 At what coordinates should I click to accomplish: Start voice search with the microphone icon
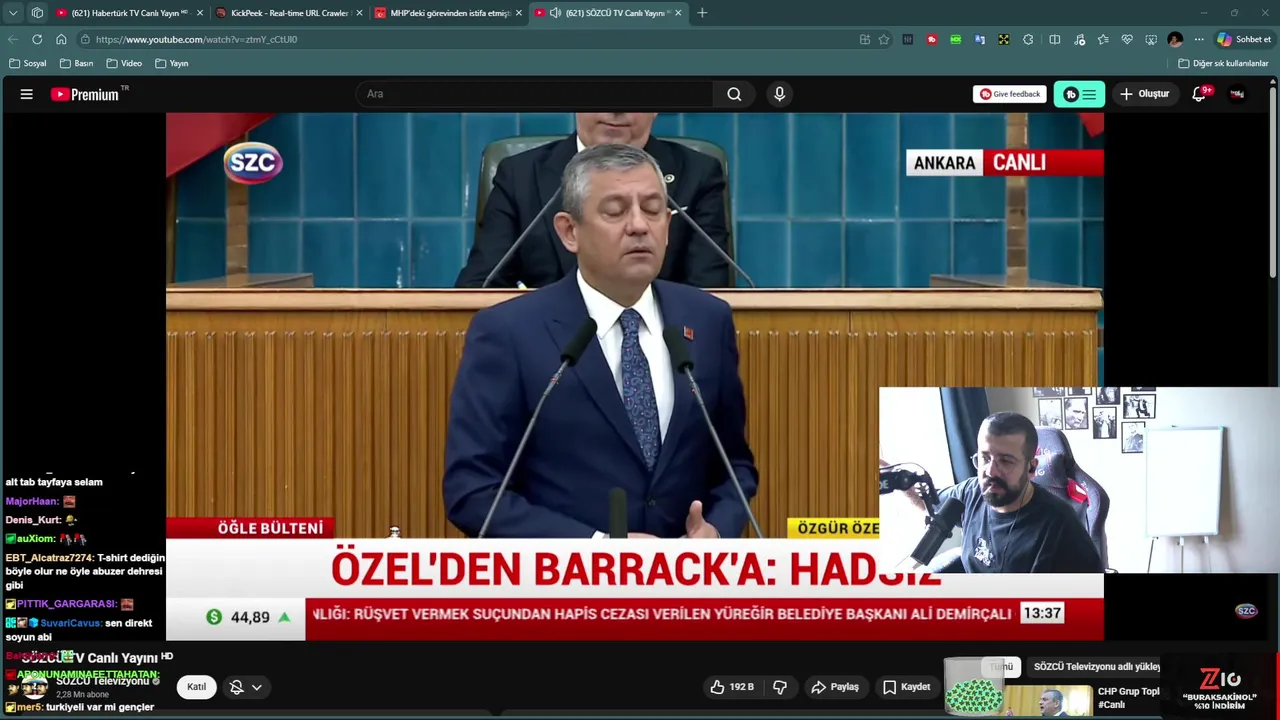pos(780,94)
